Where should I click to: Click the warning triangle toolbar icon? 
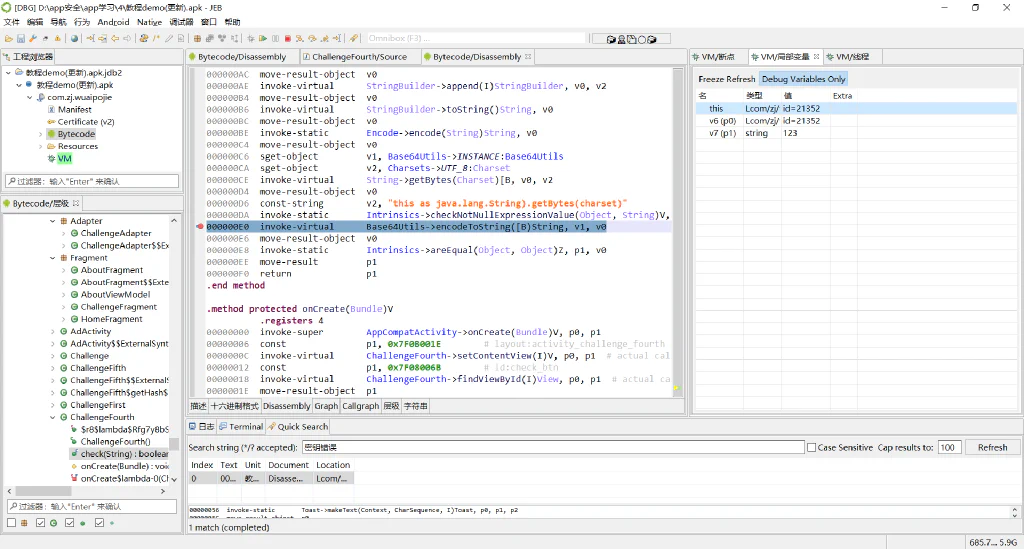tap(57, 39)
